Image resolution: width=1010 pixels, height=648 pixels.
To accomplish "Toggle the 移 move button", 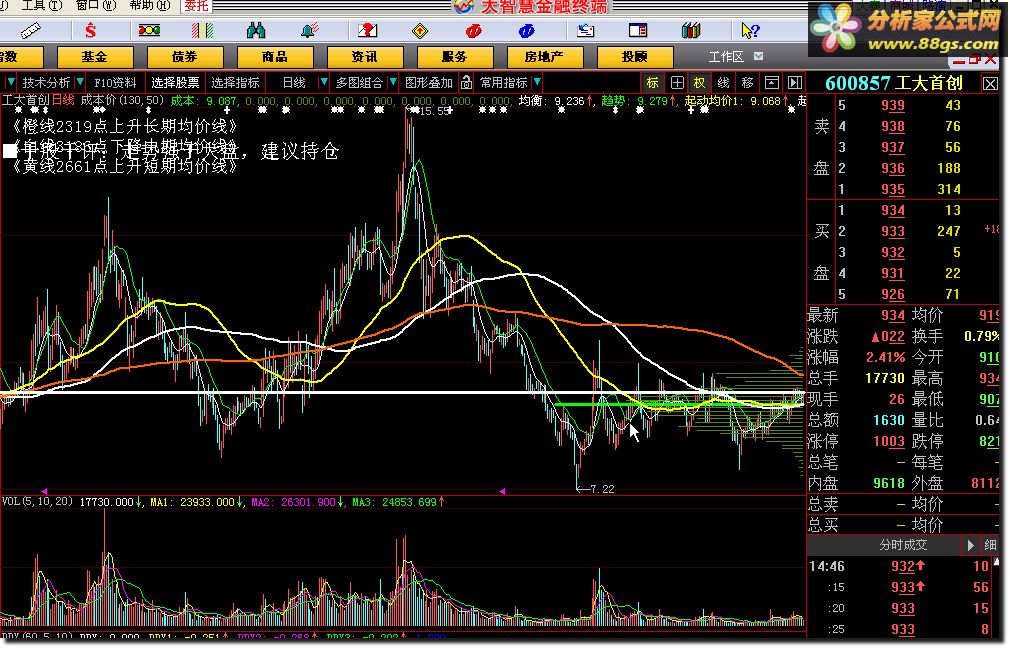I will click(x=747, y=82).
